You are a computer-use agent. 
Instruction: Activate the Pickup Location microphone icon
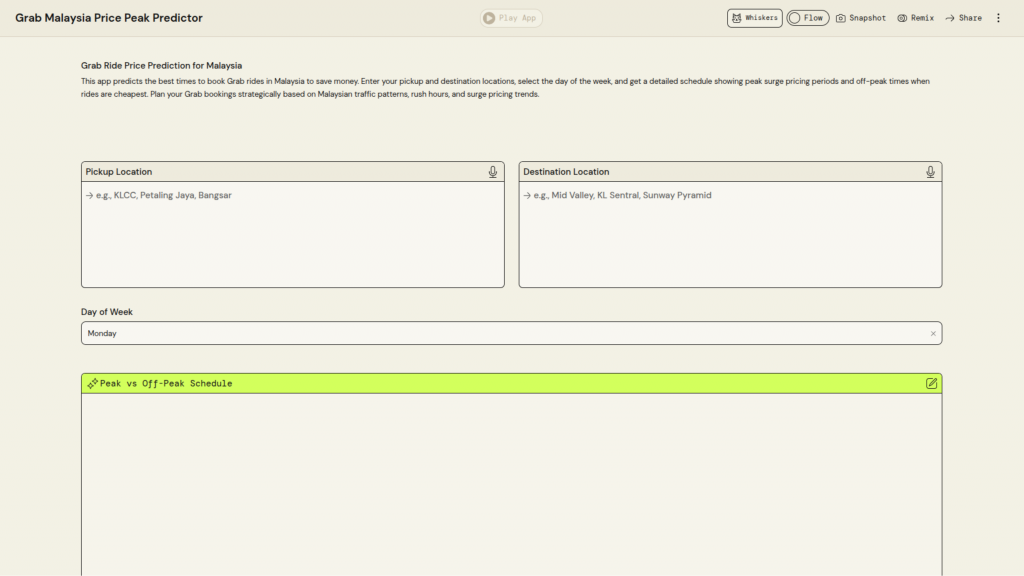[x=493, y=172]
